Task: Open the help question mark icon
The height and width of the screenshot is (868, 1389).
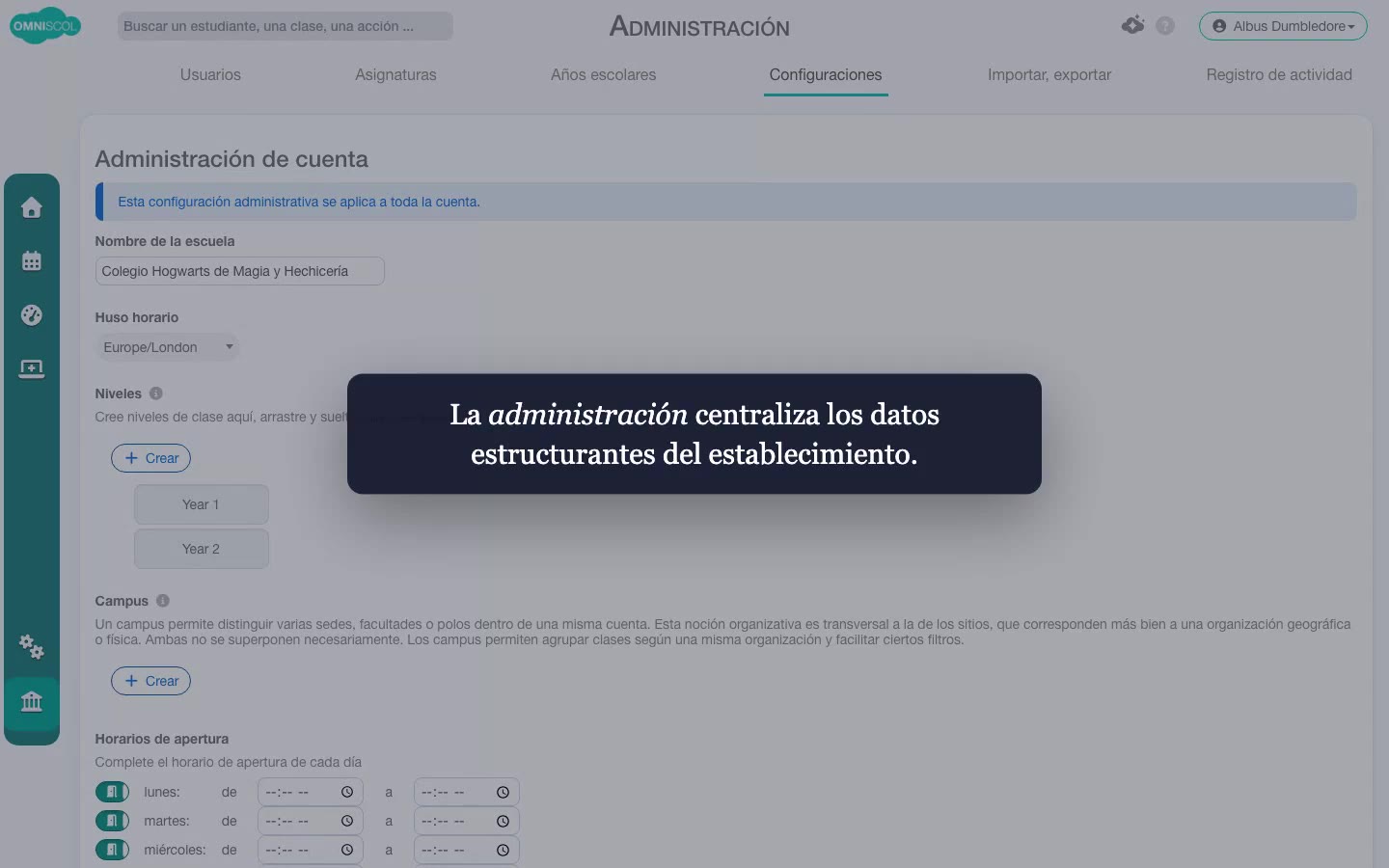Action: point(1165,26)
